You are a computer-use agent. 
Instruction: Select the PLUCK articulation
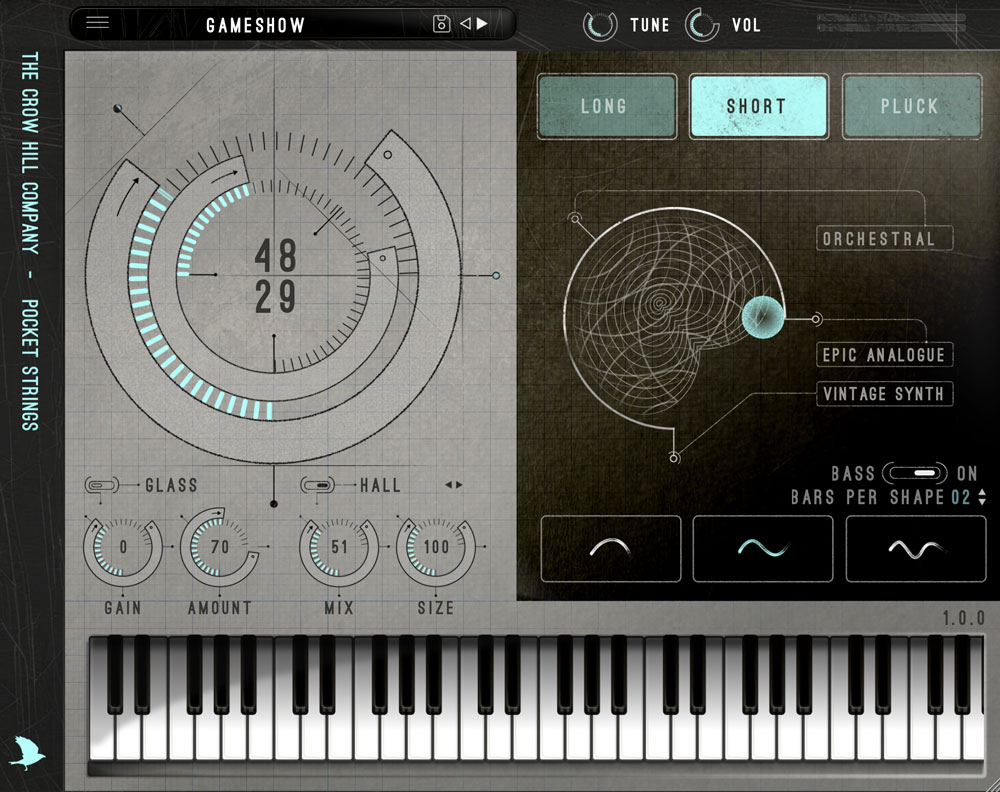(911, 106)
